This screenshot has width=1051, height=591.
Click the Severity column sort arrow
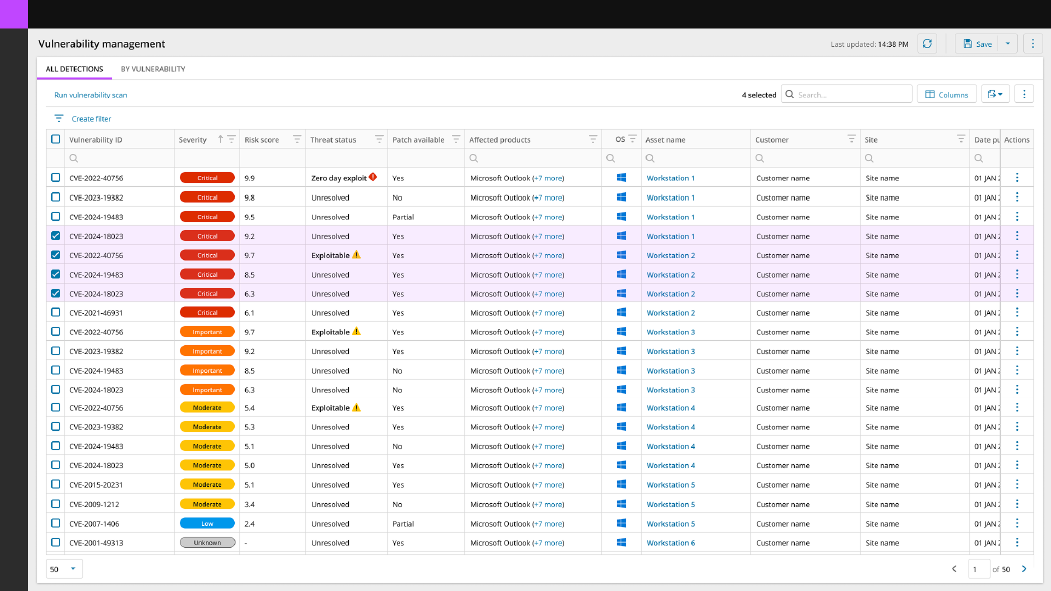tap(220, 140)
